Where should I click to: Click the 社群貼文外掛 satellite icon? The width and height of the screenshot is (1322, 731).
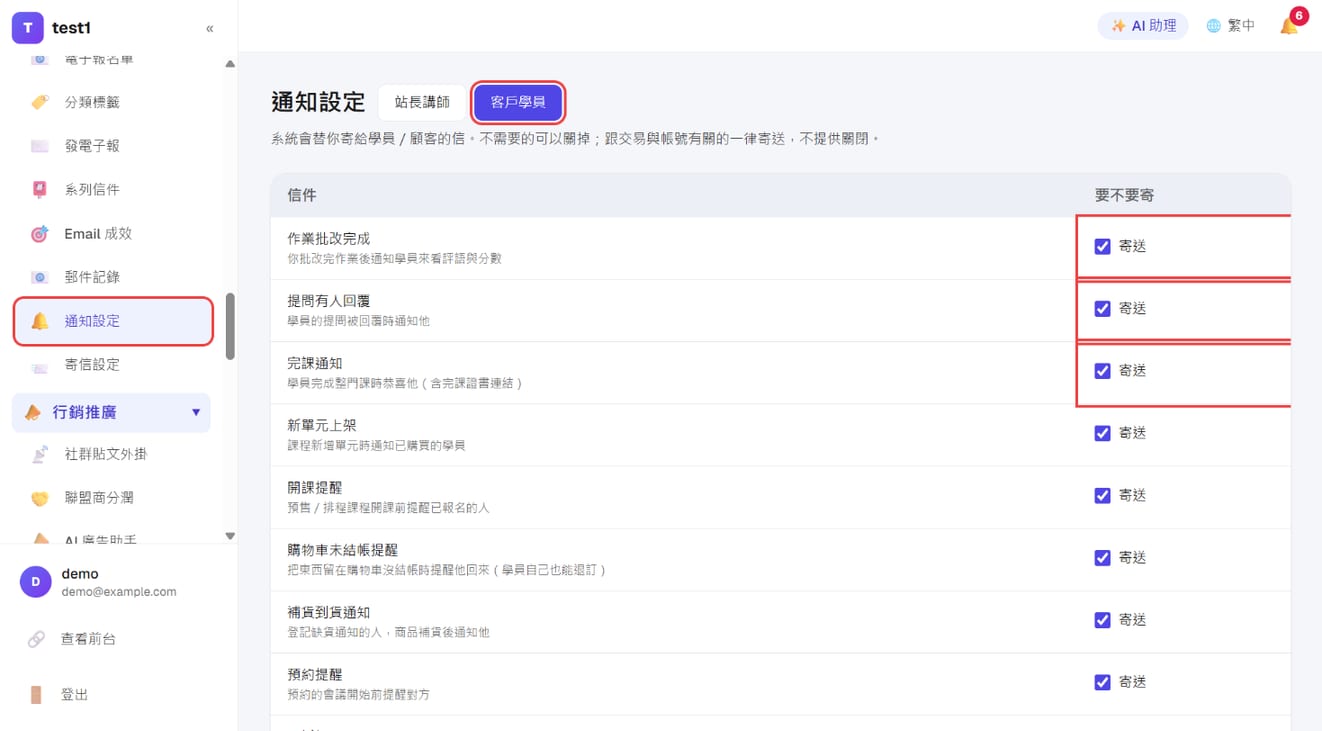(x=40, y=454)
